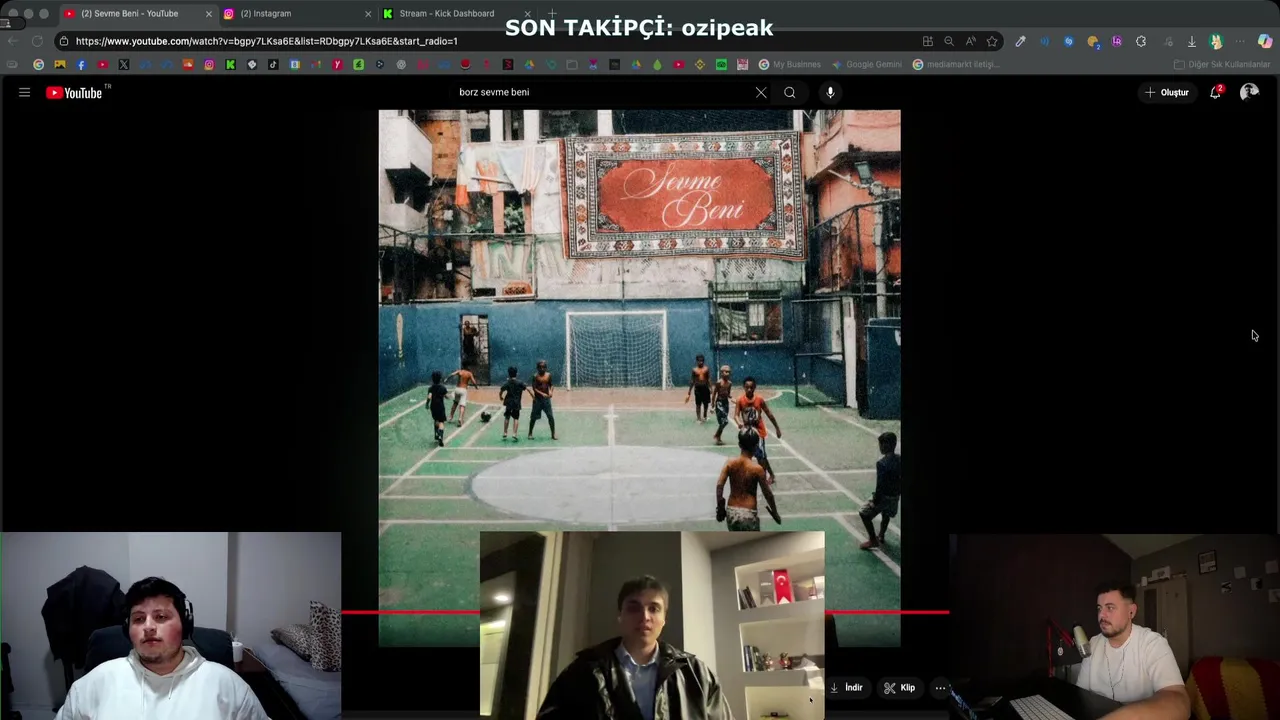Viewport: 1280px width, 720px height.
Task: Open the YouTube guide hamburger menu
Action: coord(24,92)
